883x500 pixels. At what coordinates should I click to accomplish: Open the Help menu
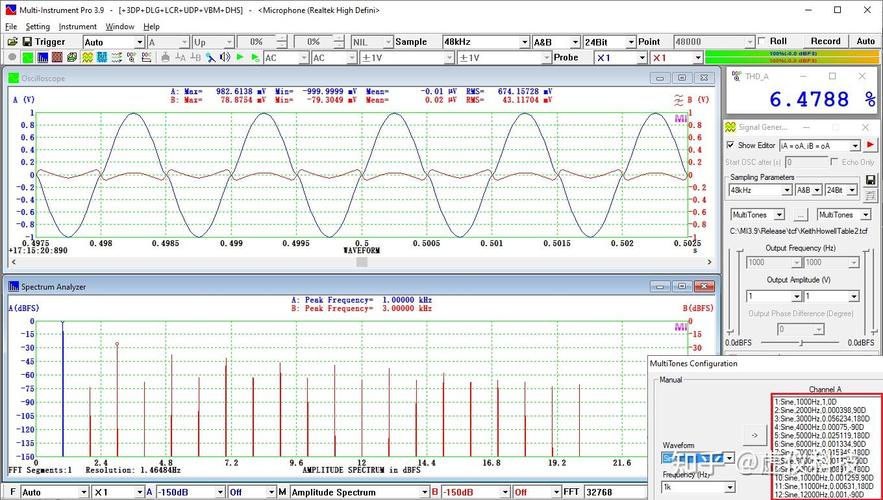click(x=151, y=26)
